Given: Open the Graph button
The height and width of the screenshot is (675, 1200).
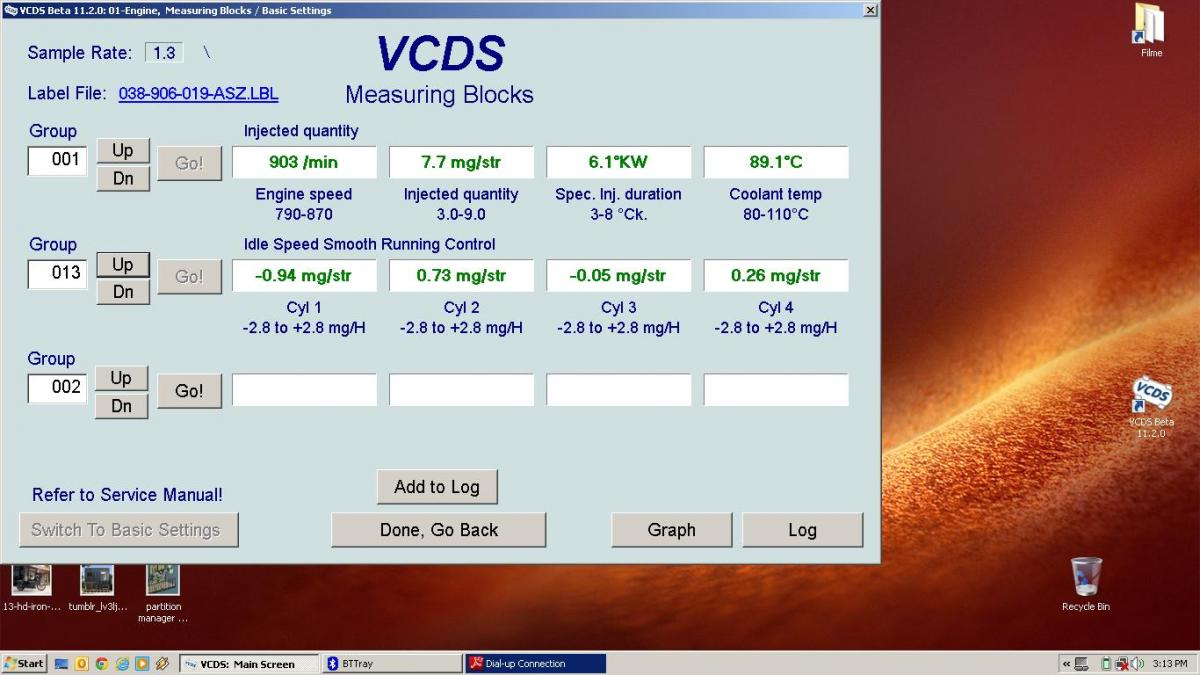Looking at the screenshot, I should tap(672, 530).
